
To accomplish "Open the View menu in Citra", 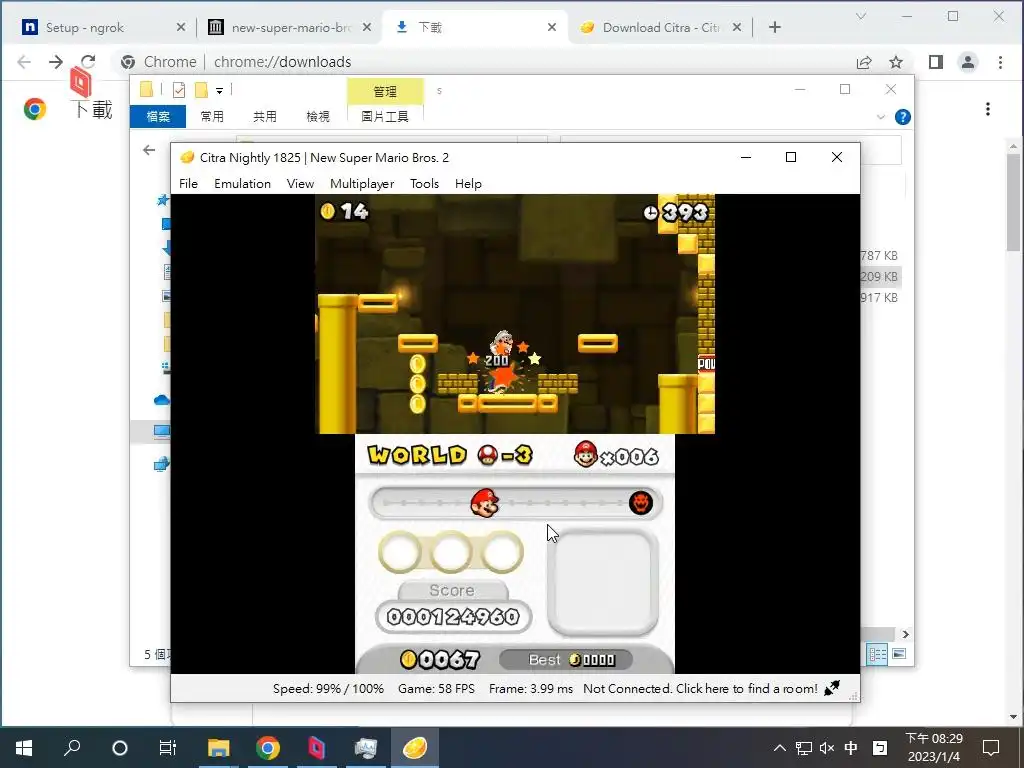I will (300, 184).
